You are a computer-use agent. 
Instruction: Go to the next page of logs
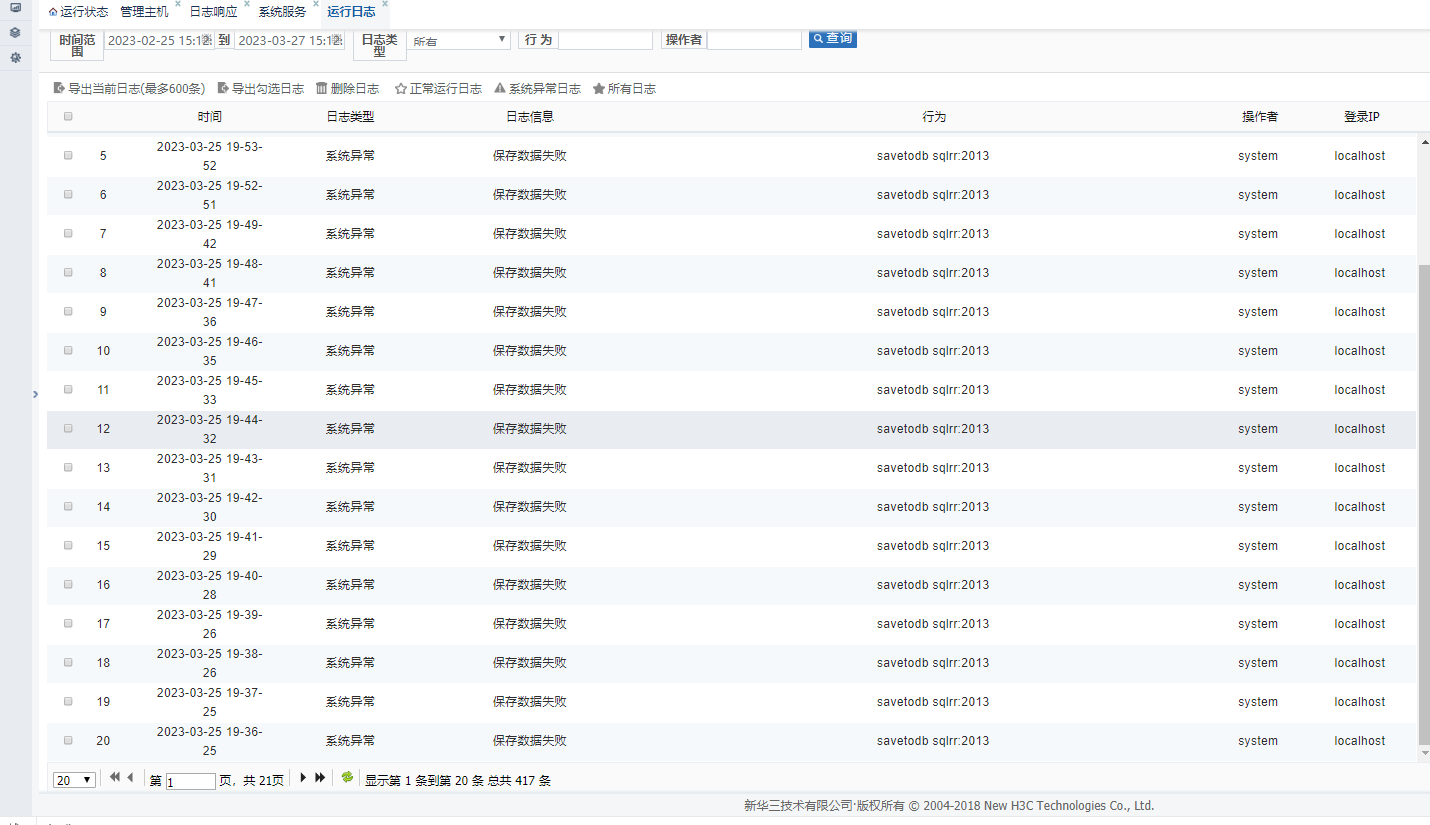click(303, 777)
